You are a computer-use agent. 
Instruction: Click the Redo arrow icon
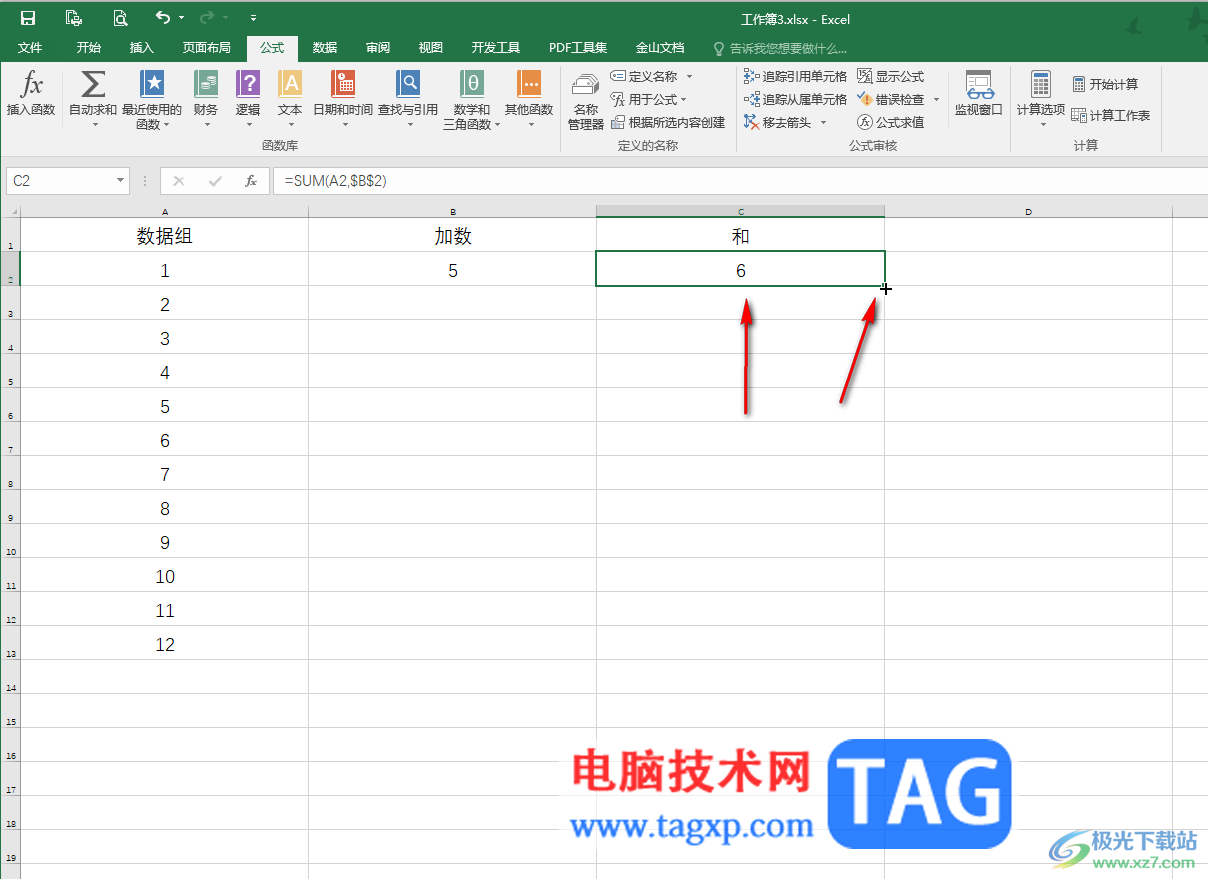point(207,18)
